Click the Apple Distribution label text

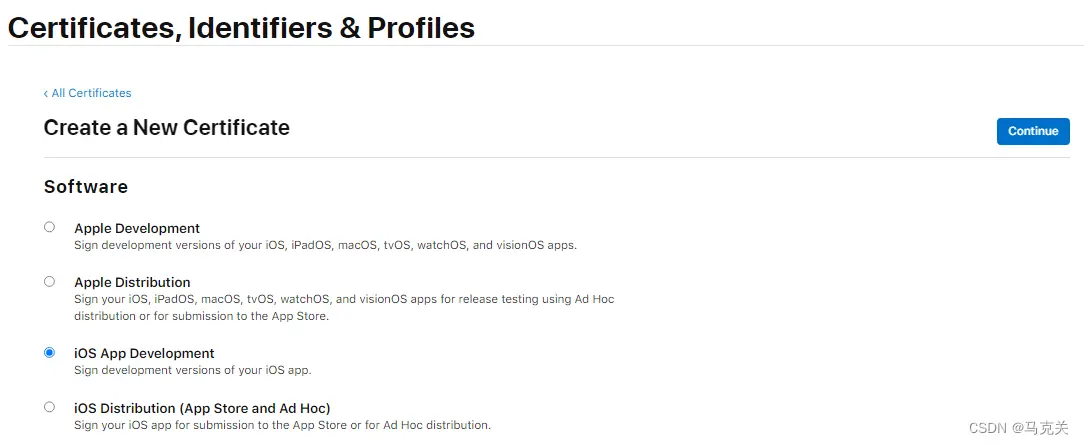tap(132, 282)
